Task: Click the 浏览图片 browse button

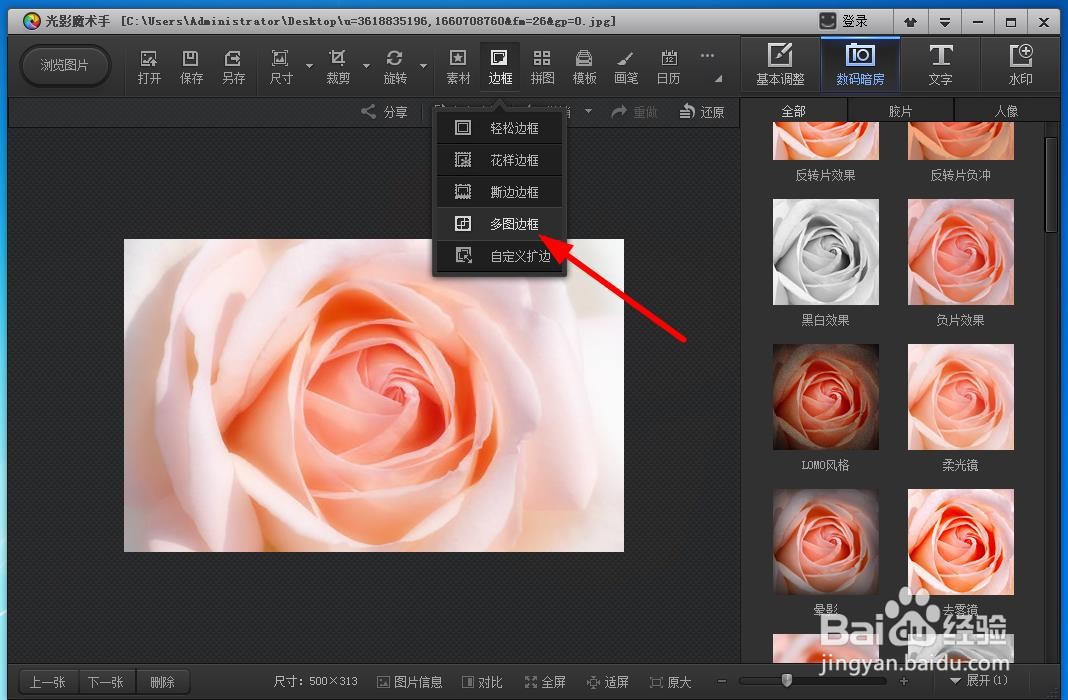Action: click(x=65, y=65)
